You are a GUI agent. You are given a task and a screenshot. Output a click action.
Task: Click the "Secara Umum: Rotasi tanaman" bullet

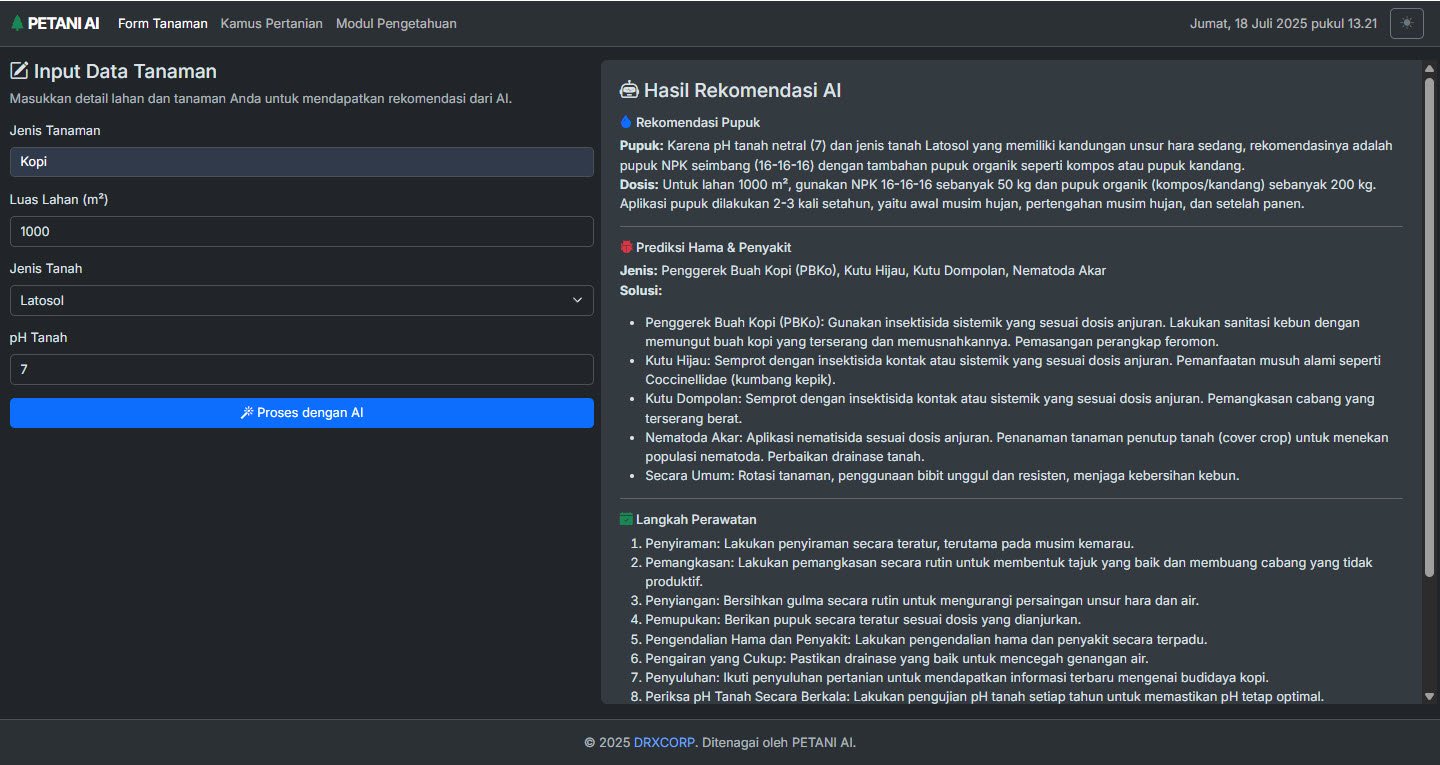tap(942, 475)
